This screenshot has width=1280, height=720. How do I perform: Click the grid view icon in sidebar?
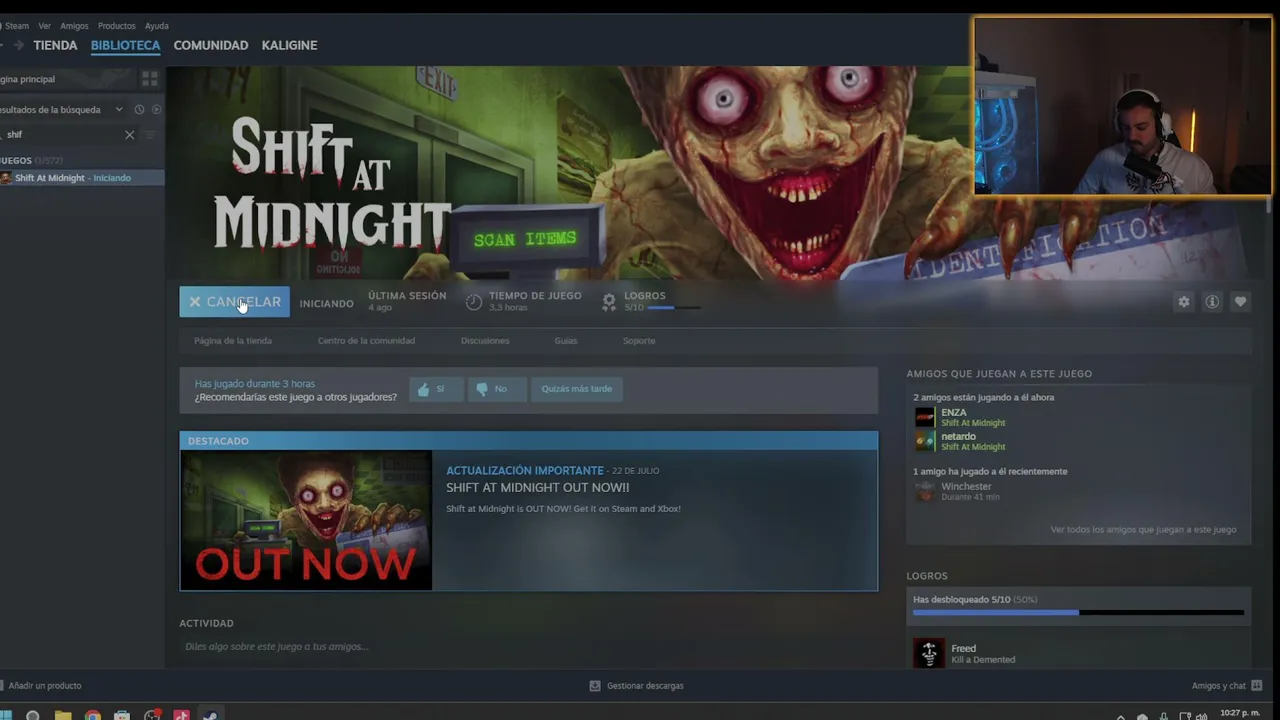click(150, 78)
